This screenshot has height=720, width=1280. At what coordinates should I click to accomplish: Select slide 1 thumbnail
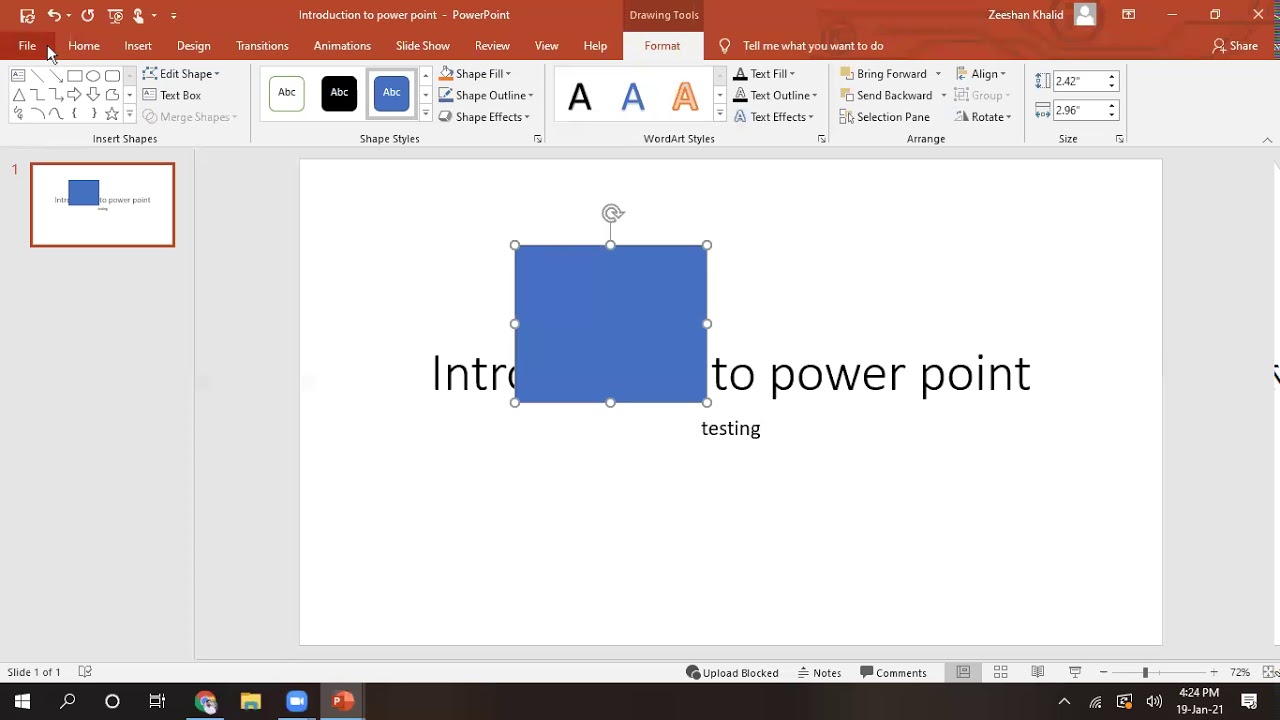[102, 205]
